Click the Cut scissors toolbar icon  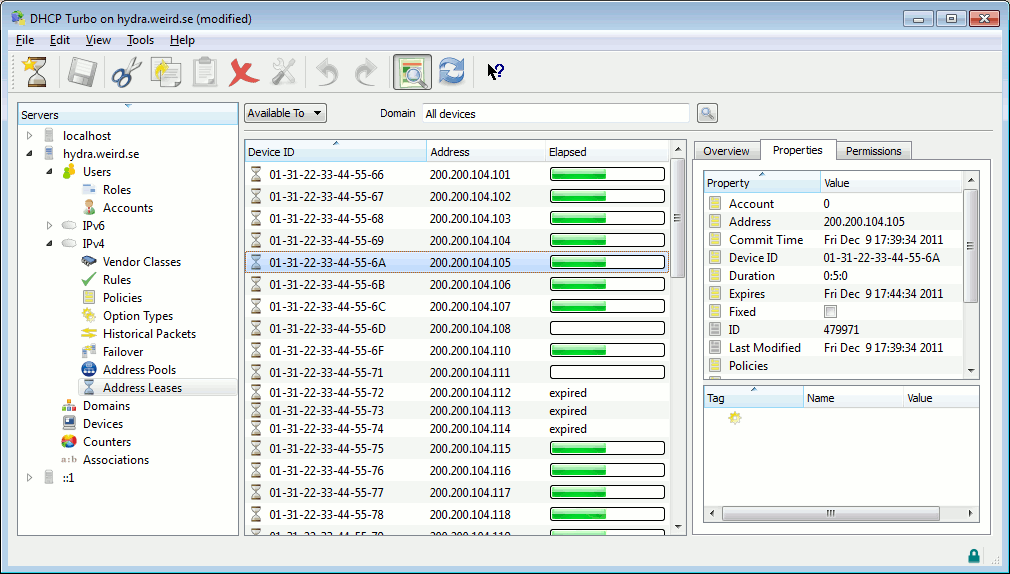coord(126,72)
